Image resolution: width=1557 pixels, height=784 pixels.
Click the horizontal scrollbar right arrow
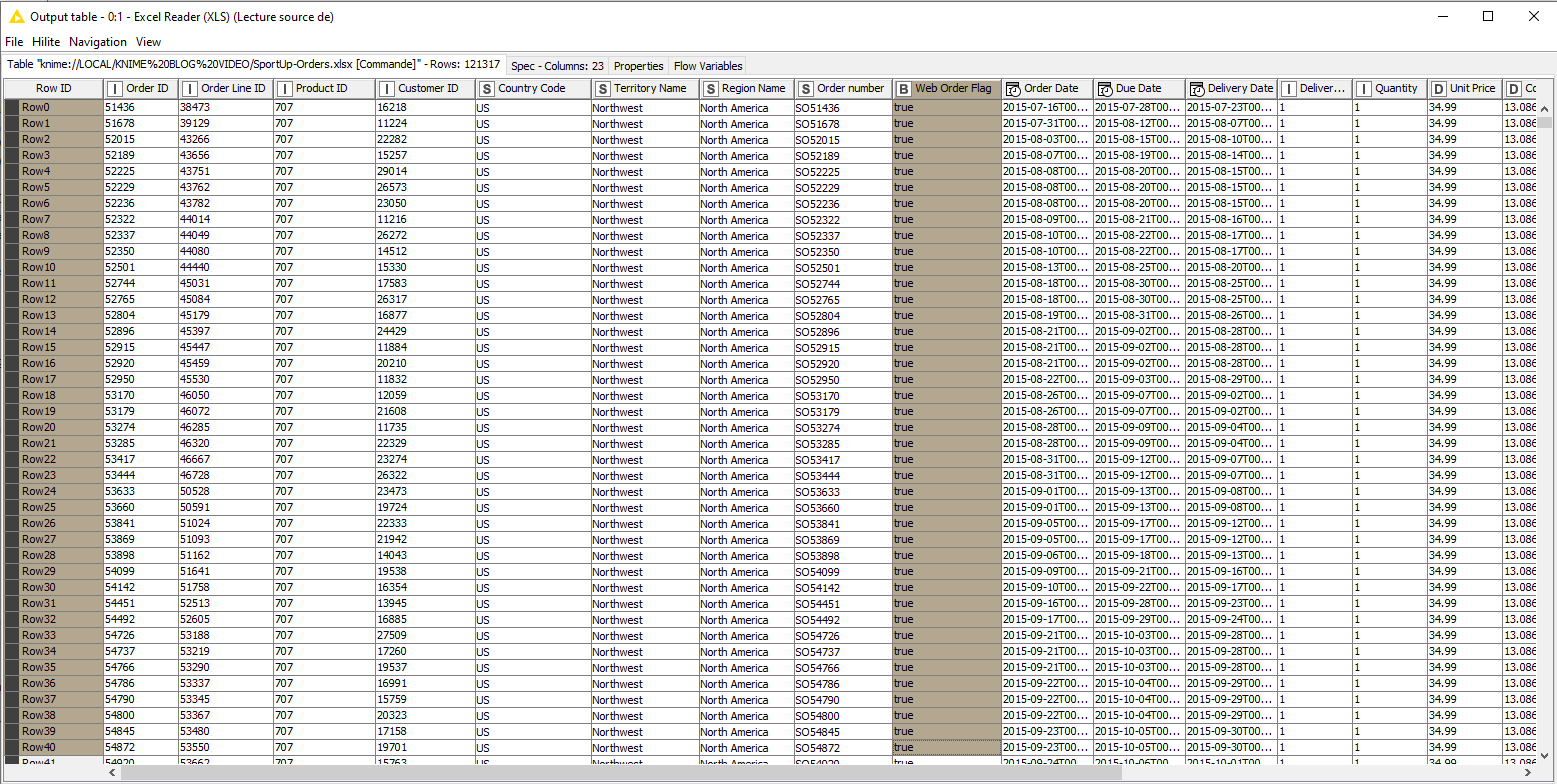pyautogui.click(x=1530, y=773)
